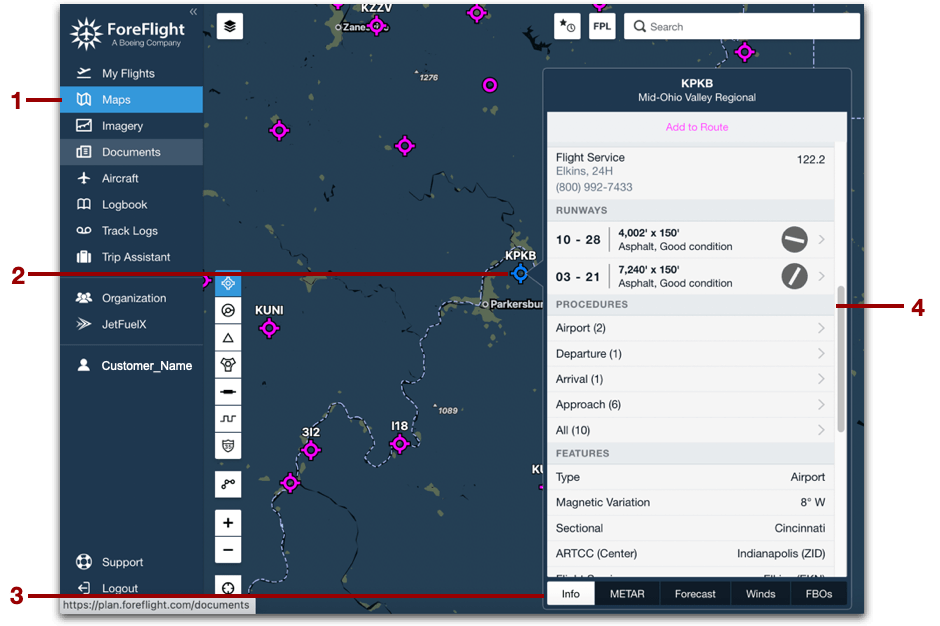Switch to the Info tab
940x626 pixels.
[571, 594]
